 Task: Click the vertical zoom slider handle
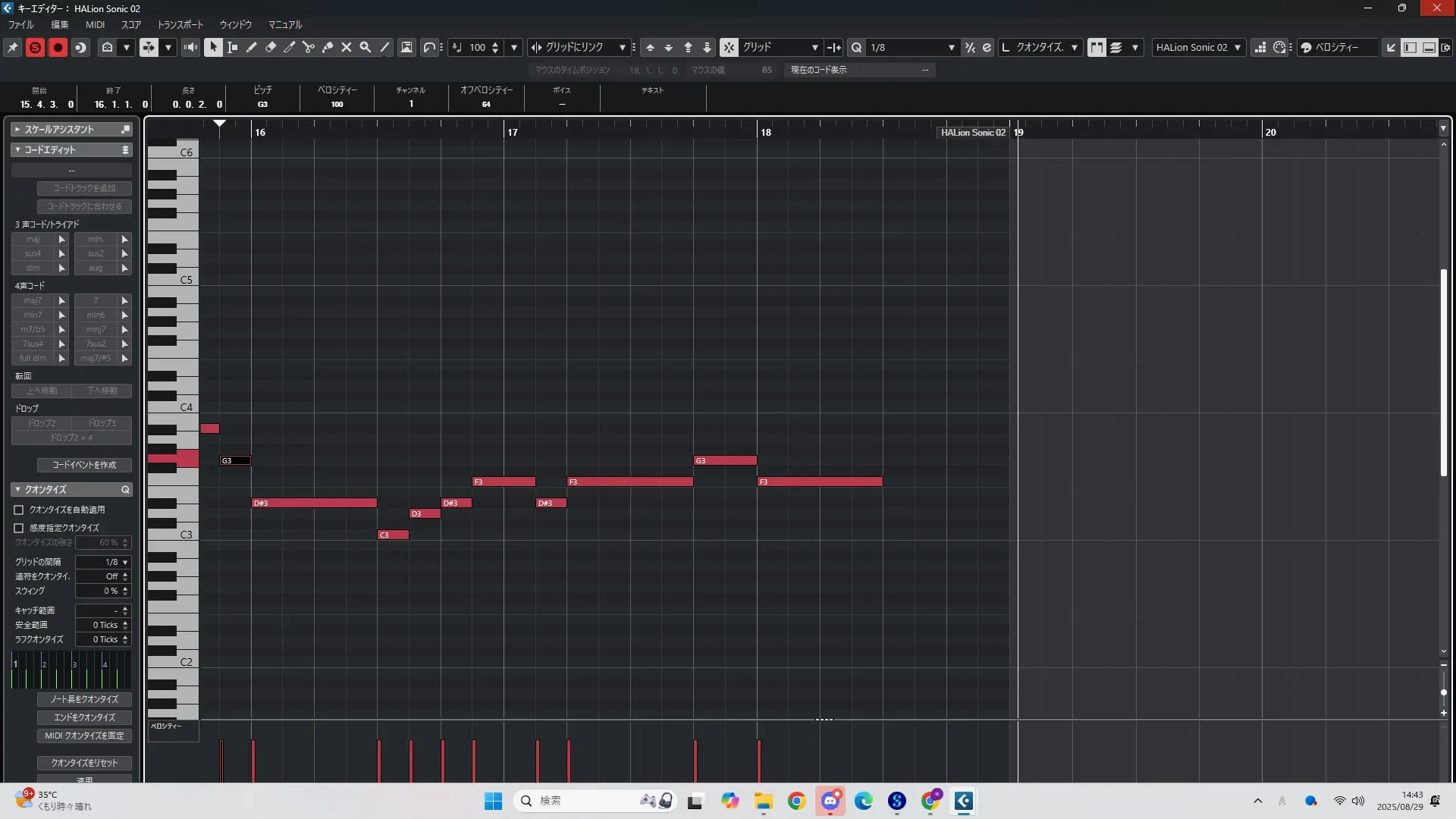tap(1443, 692)
